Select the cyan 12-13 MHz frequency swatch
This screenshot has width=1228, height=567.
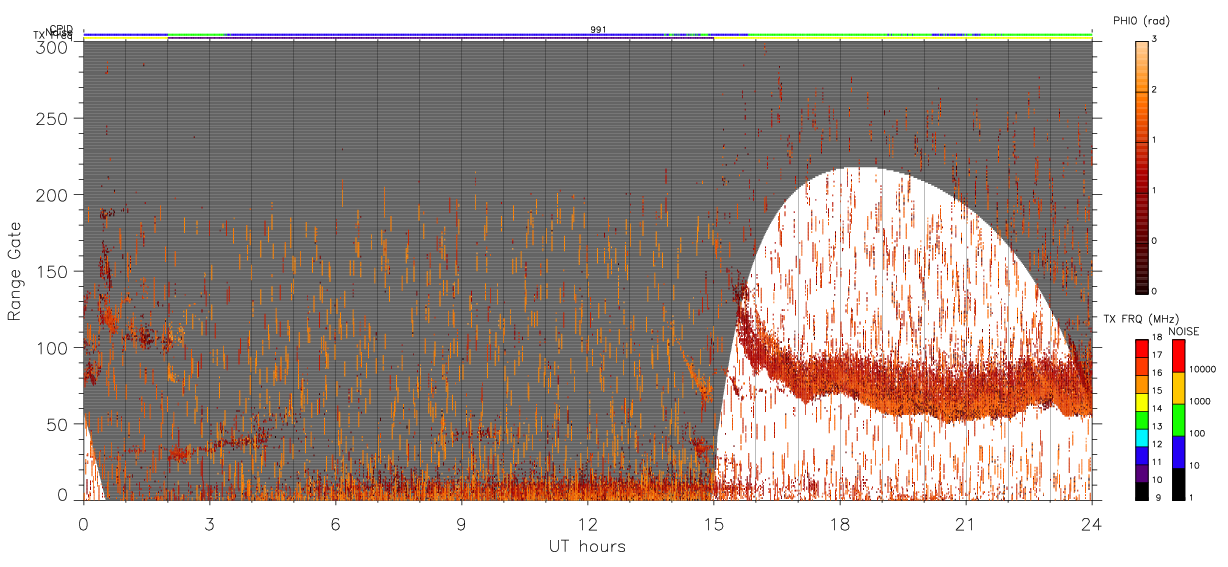pyautogui.click(x=1142, y=437)
